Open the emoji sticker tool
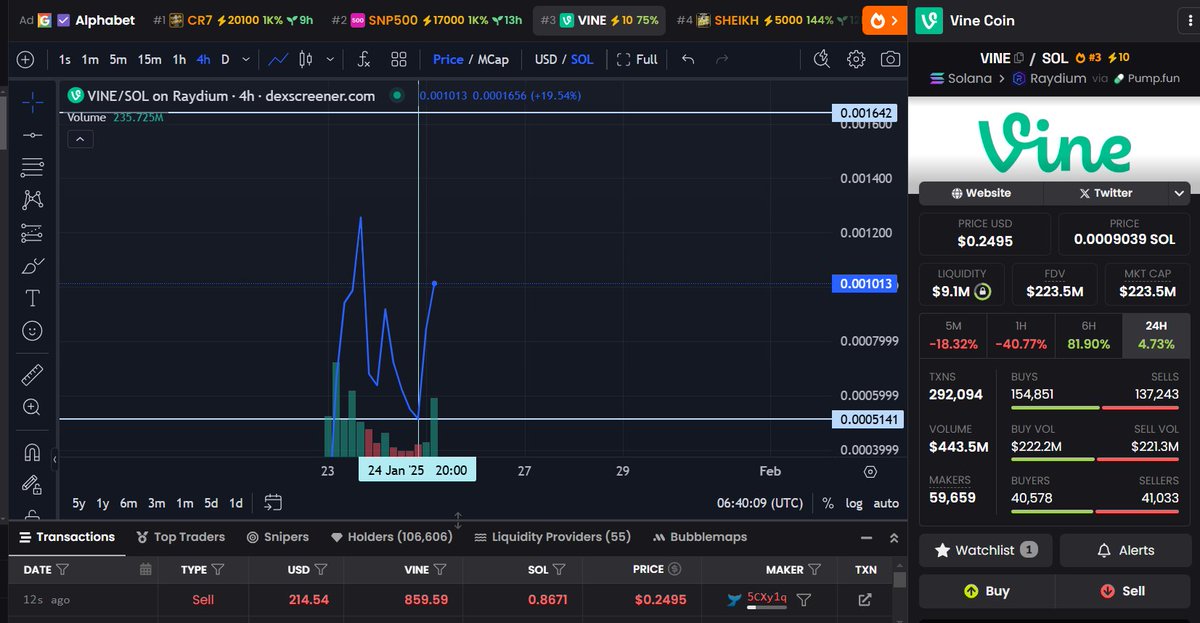The width and height of the screenshot is (1200, 623). [31, 330]
